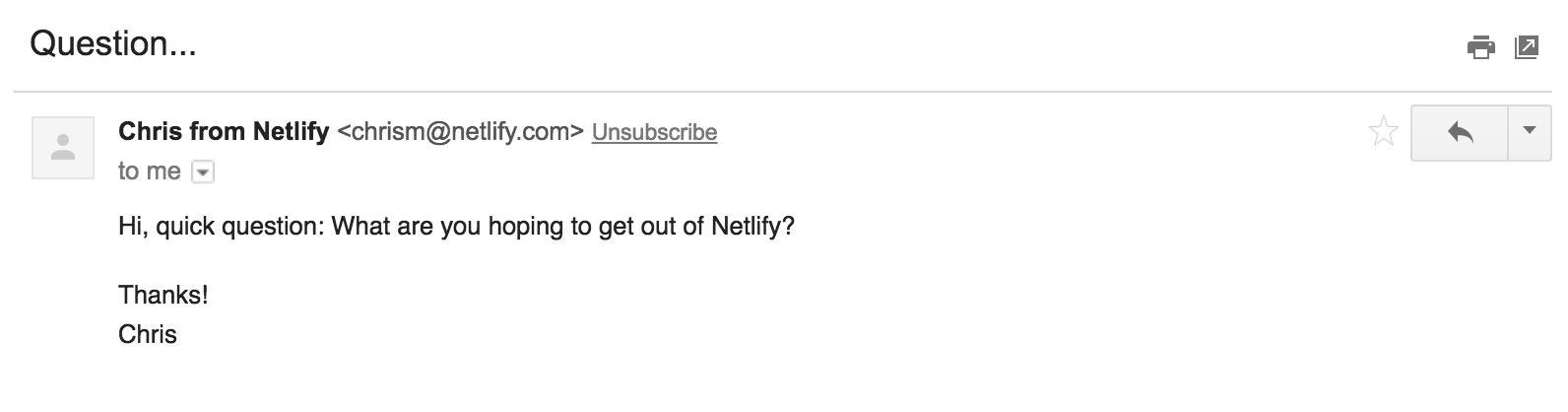Open the email in a new window
The height and width of the screenshot is (412, 1568).
pyautogui.click(x=1526, y=46)
